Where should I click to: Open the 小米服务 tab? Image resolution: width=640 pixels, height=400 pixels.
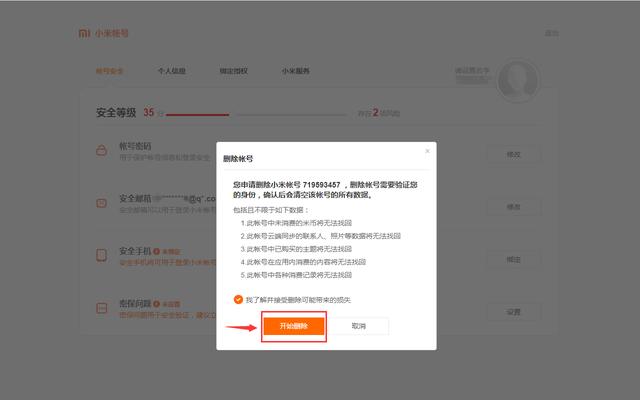[x=296, y=71]
